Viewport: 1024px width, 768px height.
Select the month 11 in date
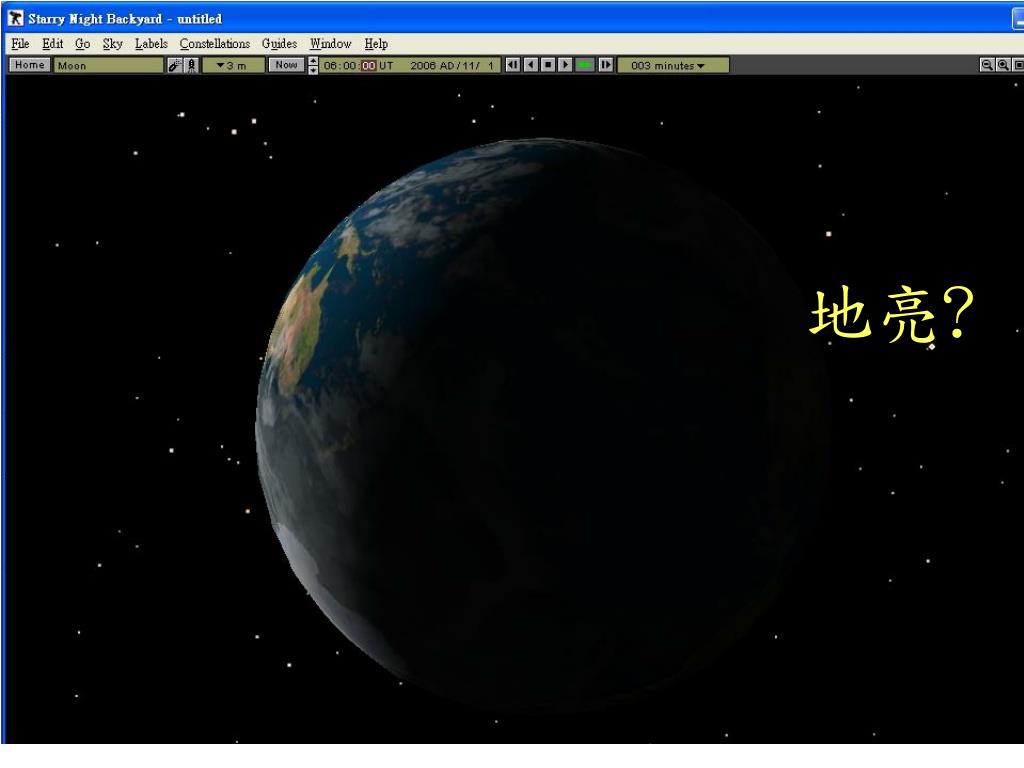[x=469, y=65]
